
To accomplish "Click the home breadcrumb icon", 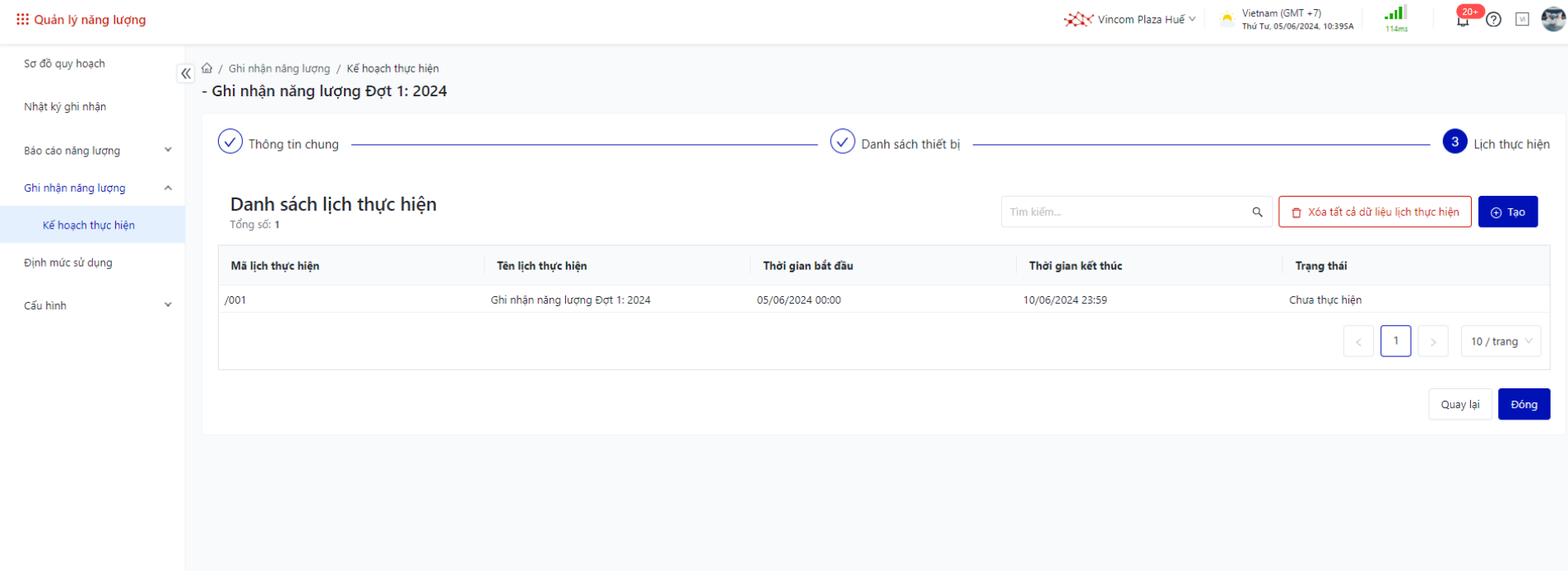I will (x=207, y=68).
